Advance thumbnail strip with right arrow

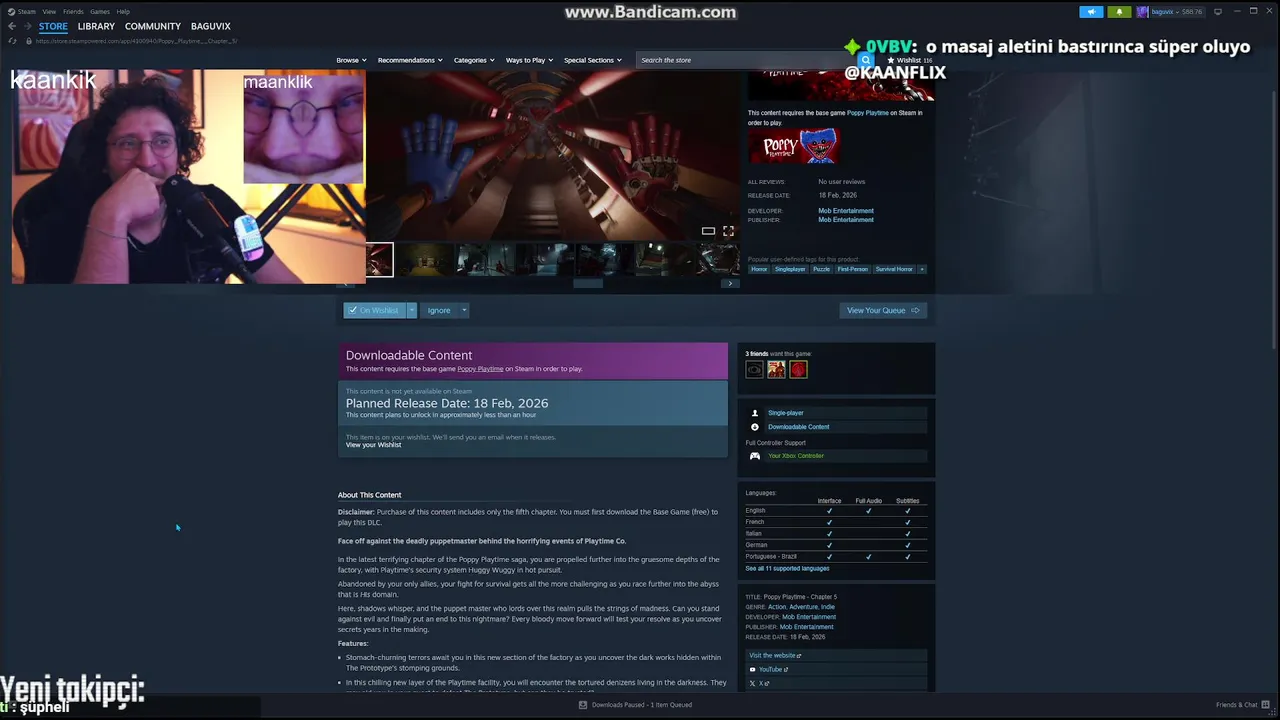[x=730, y=283]
